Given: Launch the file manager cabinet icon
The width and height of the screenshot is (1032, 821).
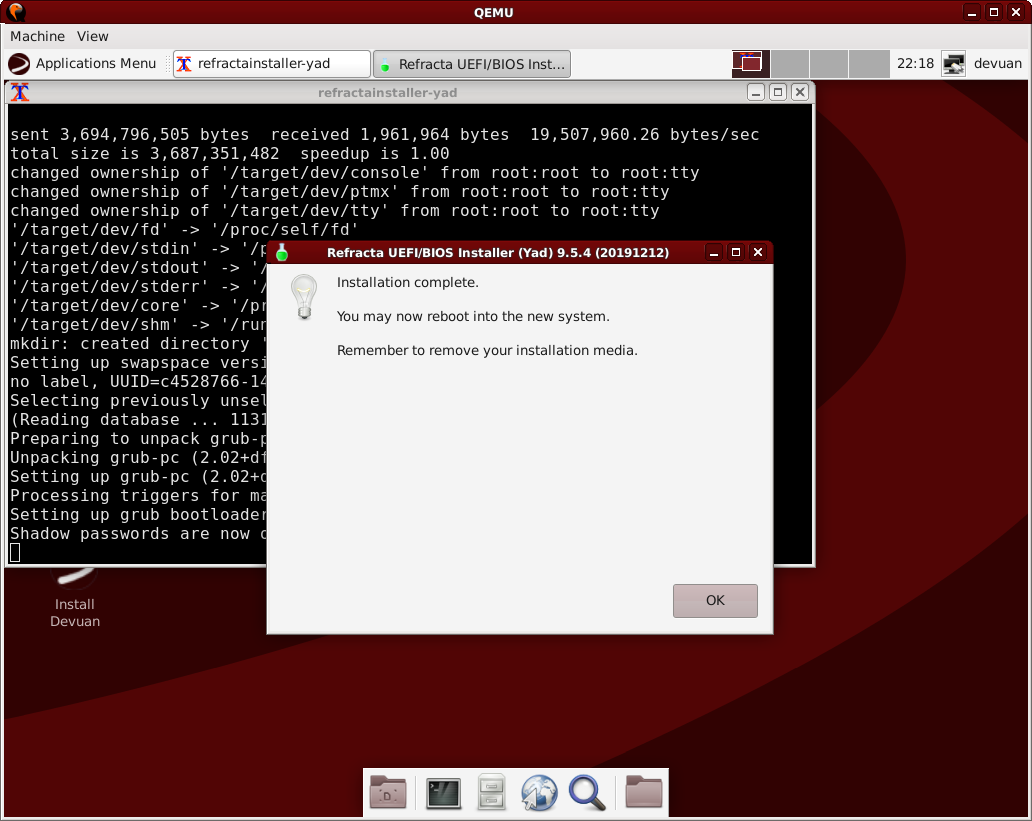Looking at the screenshot, I should (x=491, y=793).
